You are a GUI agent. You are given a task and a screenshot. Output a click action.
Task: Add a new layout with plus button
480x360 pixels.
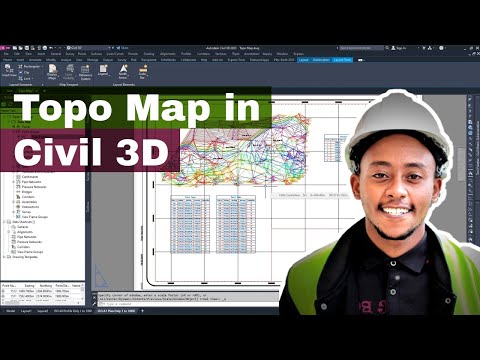click(142, 311)
